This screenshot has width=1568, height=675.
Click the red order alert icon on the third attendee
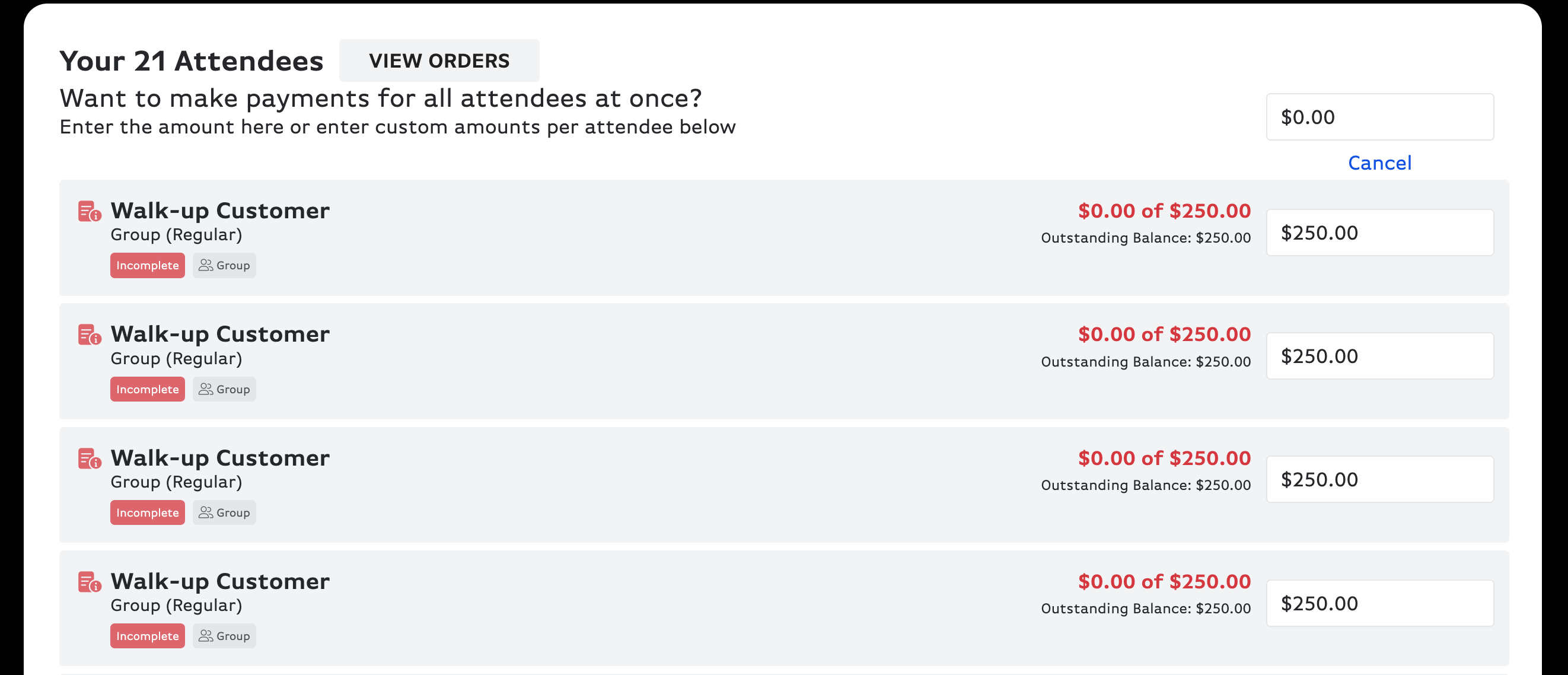(x=90, y=459)
